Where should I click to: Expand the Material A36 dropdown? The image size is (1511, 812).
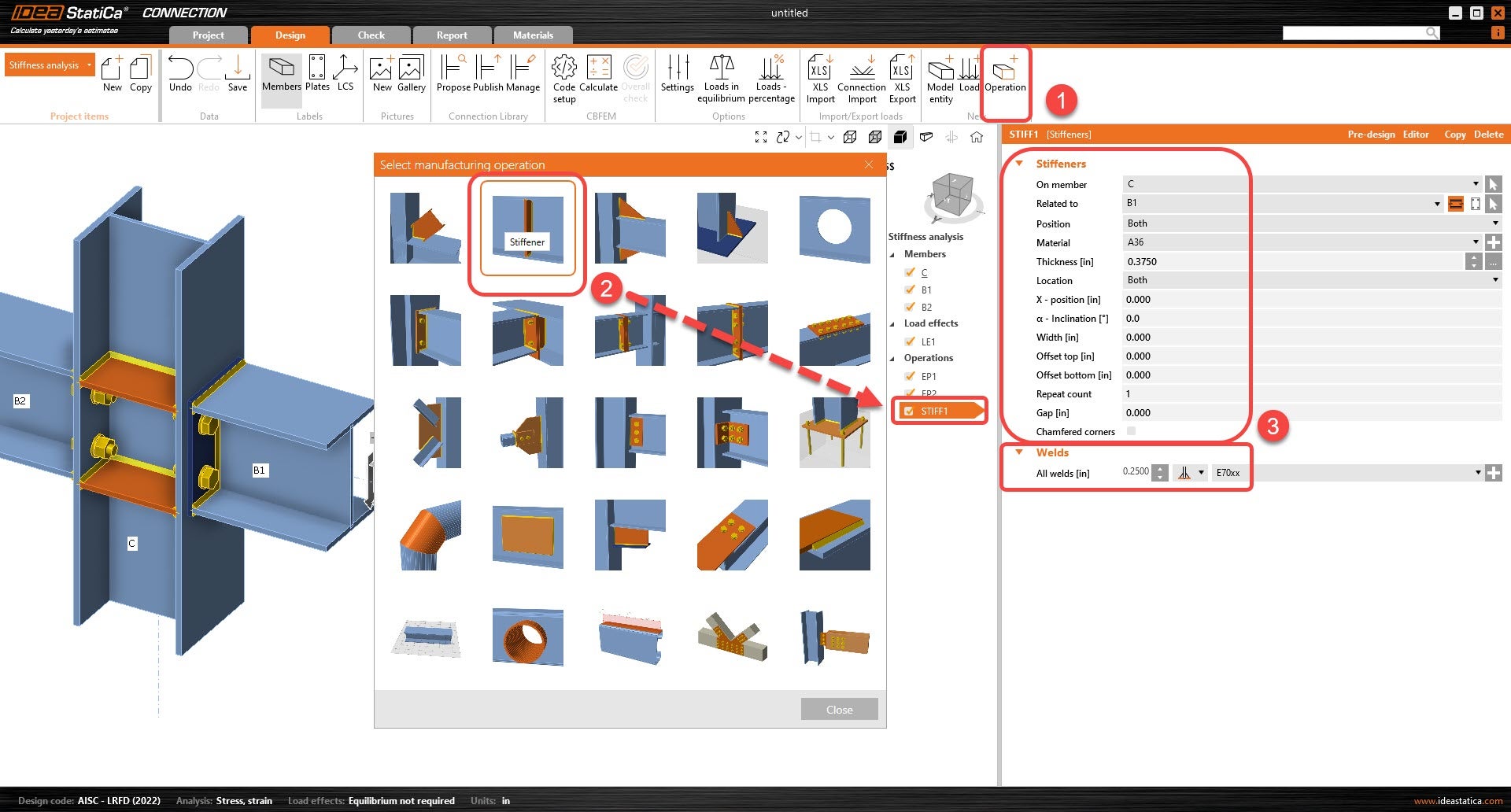coord(1475,242)
